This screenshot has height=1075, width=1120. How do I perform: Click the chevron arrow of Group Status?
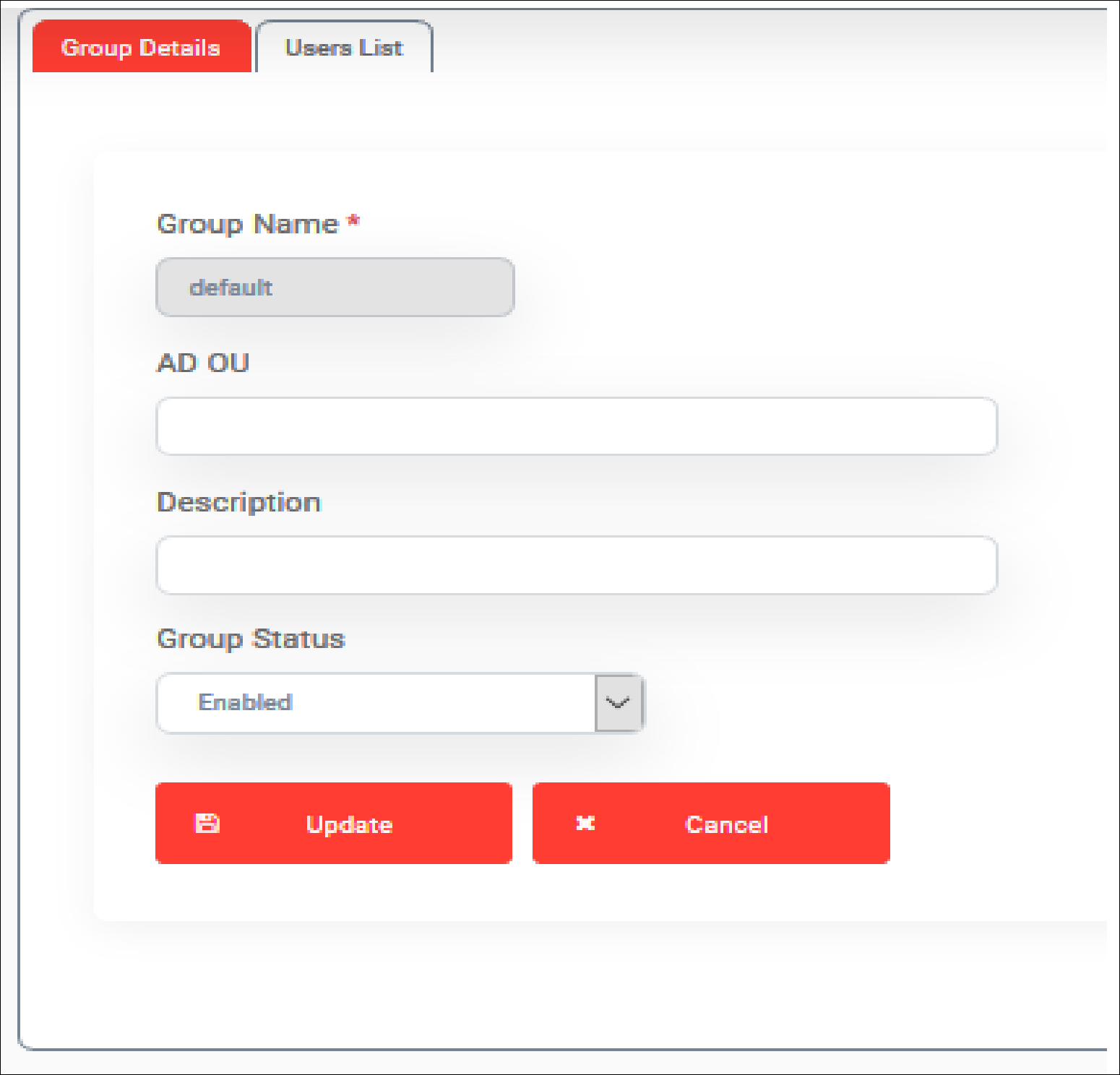[619, 703]
